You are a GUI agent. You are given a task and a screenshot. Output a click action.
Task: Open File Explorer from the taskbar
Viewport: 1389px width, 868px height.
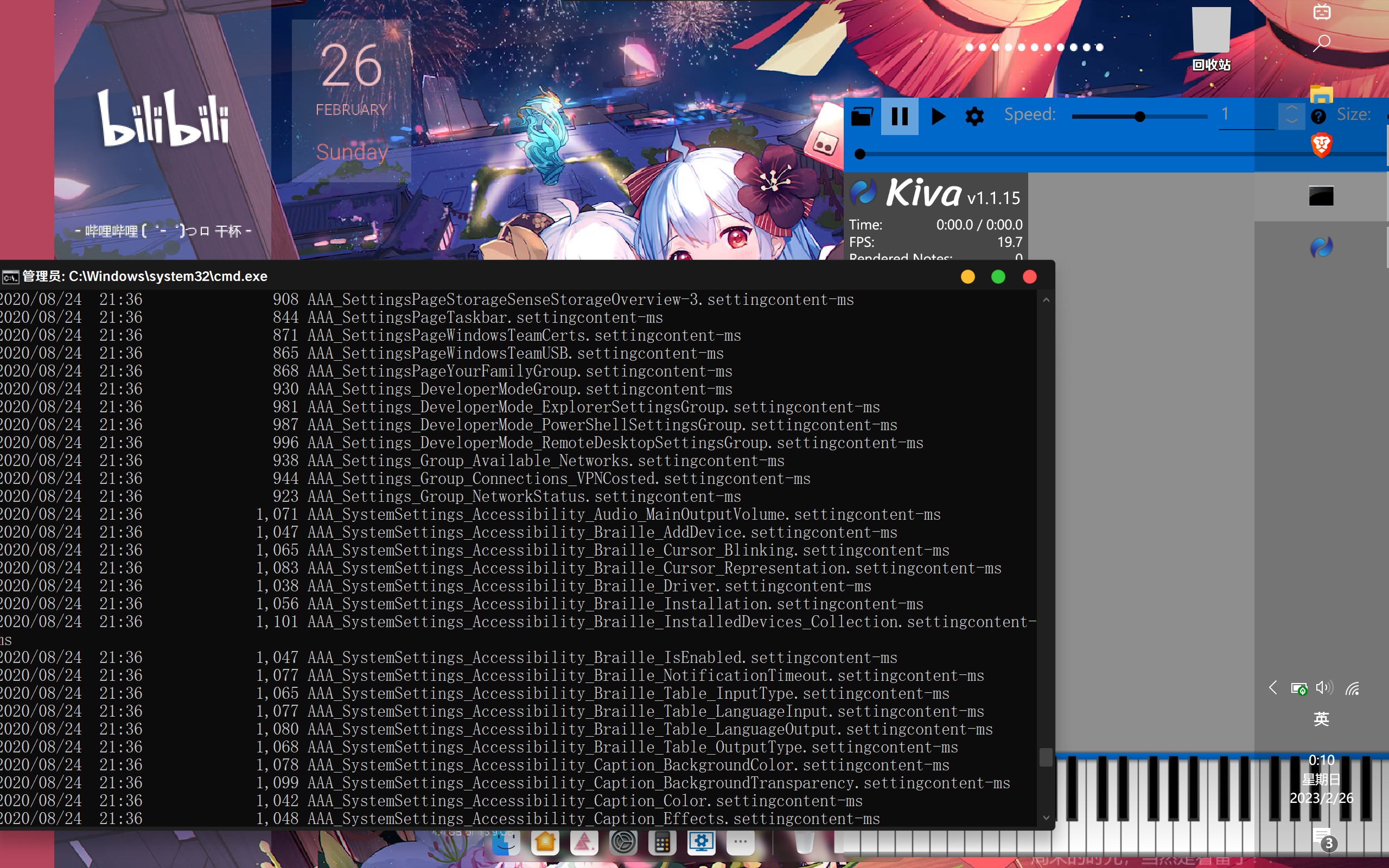[1321, 94]
